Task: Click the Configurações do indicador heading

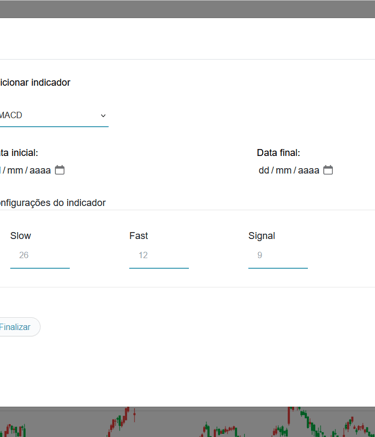Action: click(52, 203)
